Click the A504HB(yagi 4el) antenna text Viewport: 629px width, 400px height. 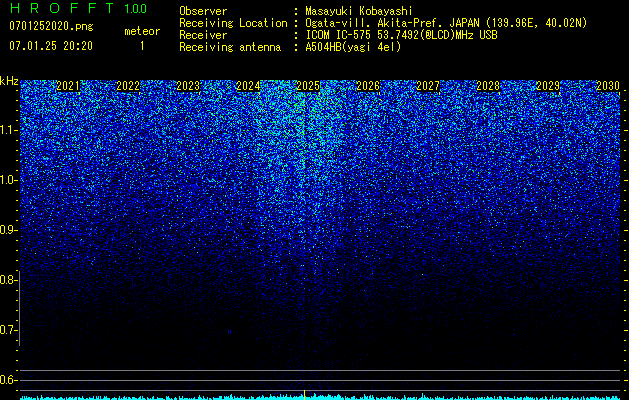(x=353, y=47)
